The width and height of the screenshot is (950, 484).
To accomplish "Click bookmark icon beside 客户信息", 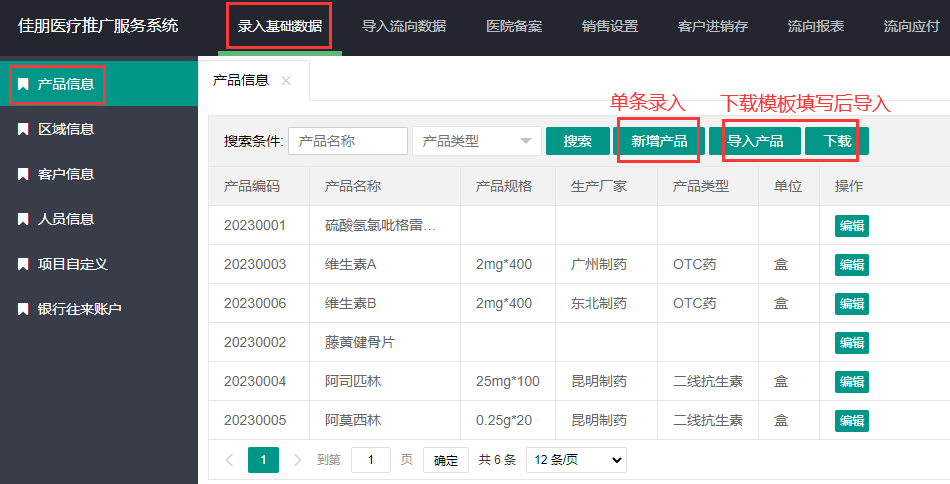I will tap(23, 174).
